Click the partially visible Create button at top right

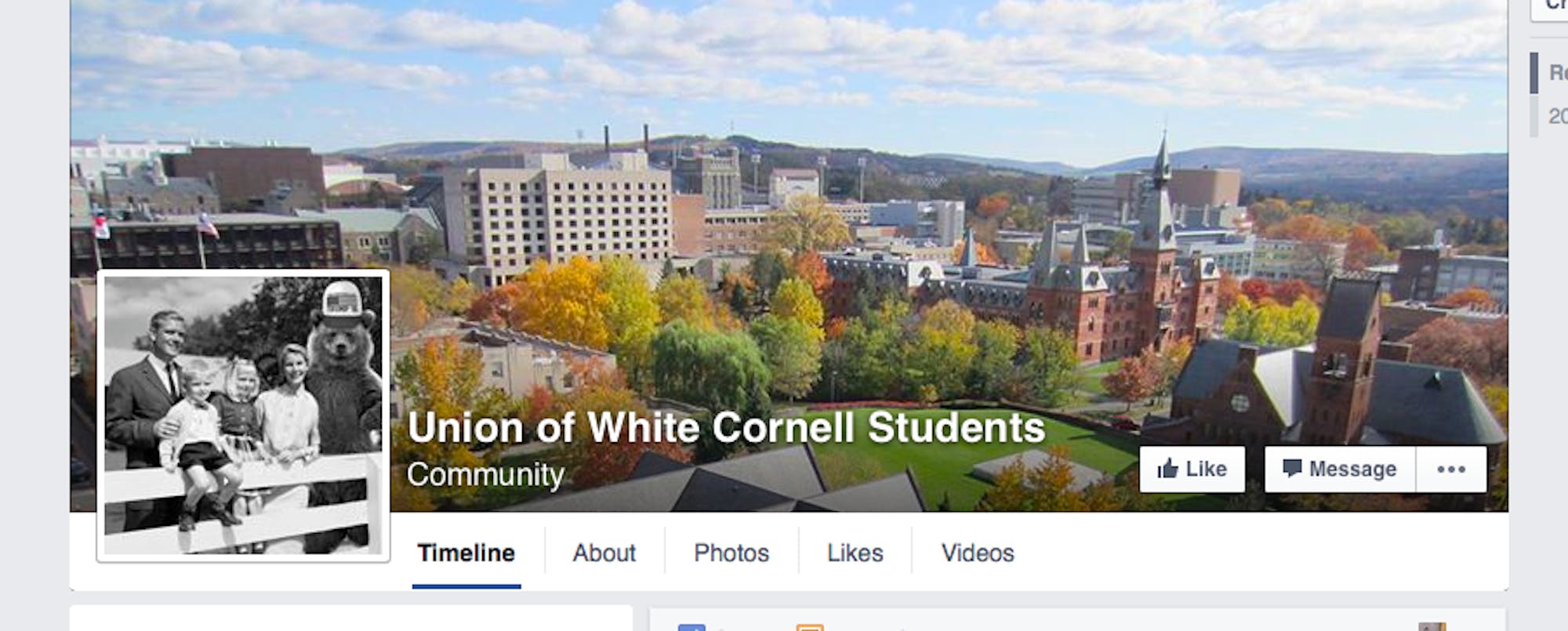[1552, 6]
